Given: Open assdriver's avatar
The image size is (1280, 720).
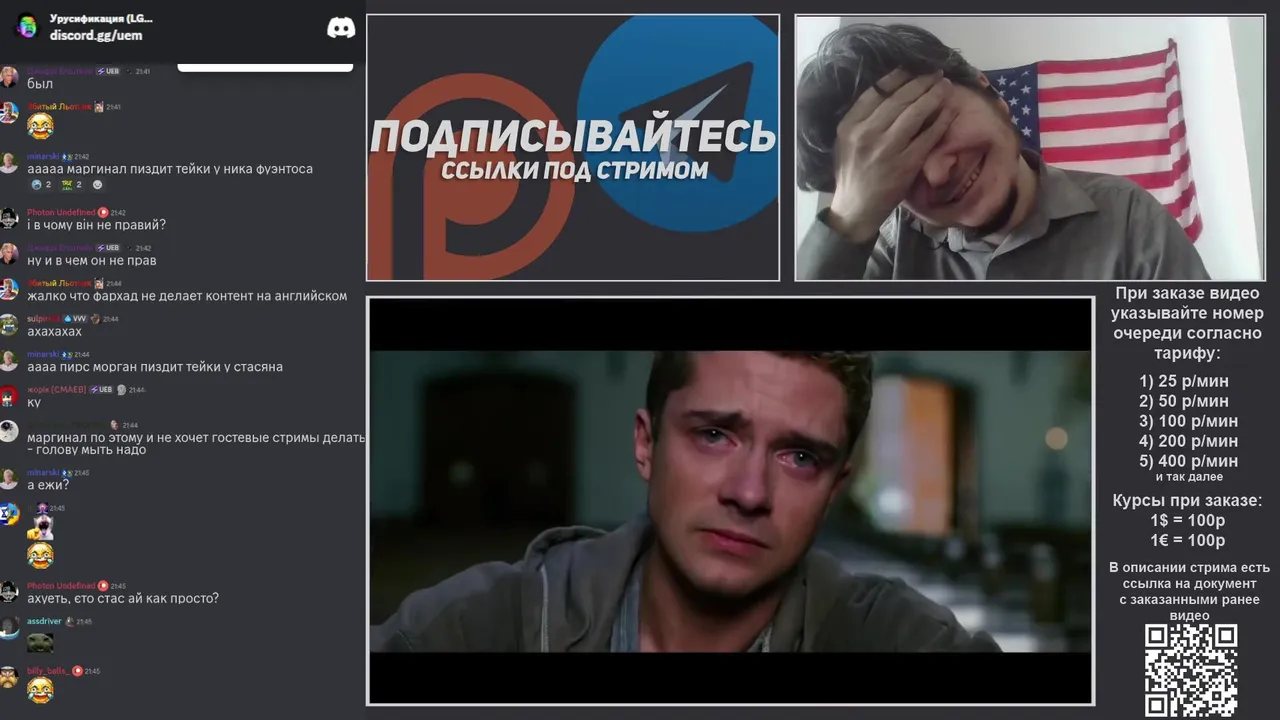Looking at the screenshot, I should click(x=9, y=628).
